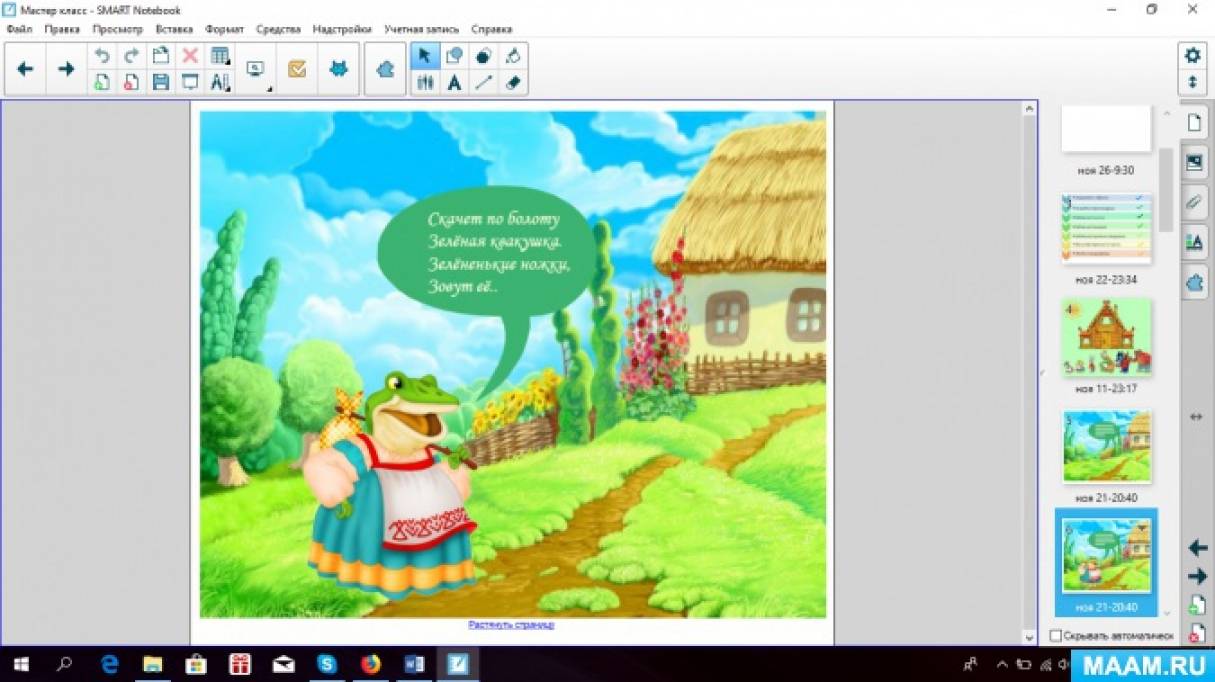
Task: Open the Properties sidebar tab
Action: click(1194, 241)
